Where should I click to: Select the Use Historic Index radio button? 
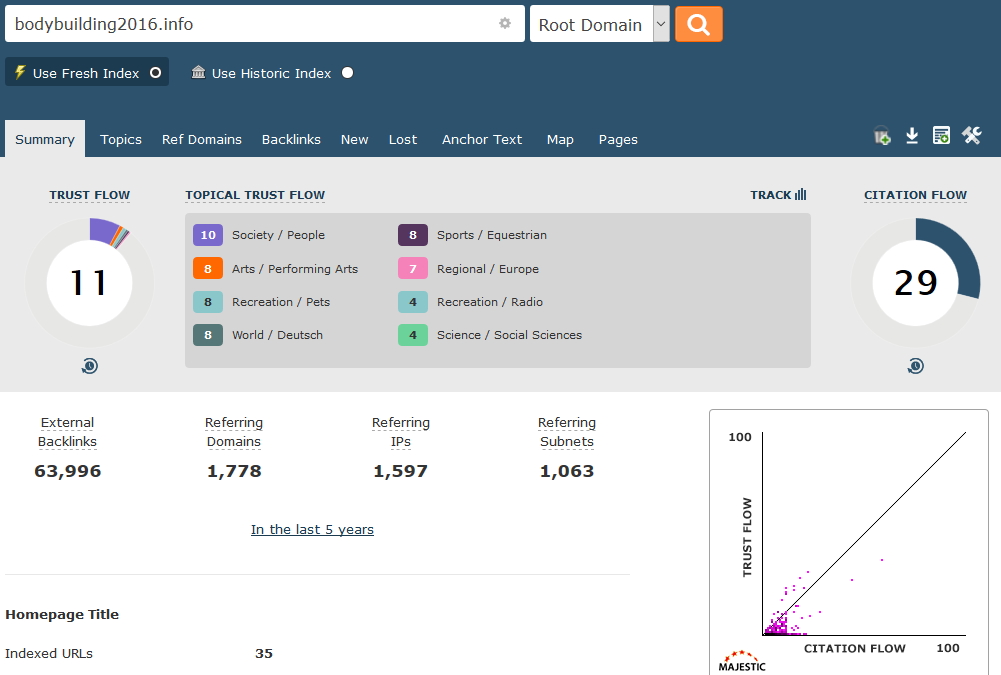(x=347, y=73)
